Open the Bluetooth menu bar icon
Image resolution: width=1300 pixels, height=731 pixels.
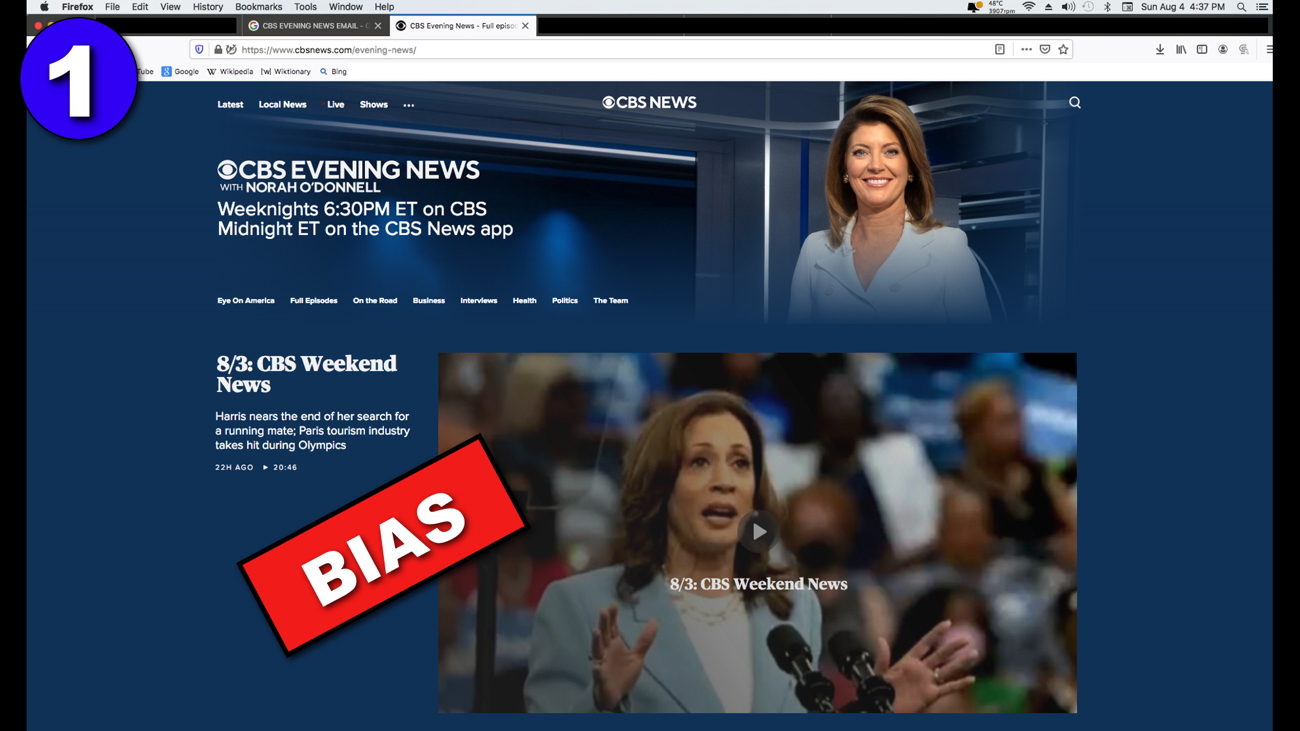click(x=1107, y=7)
